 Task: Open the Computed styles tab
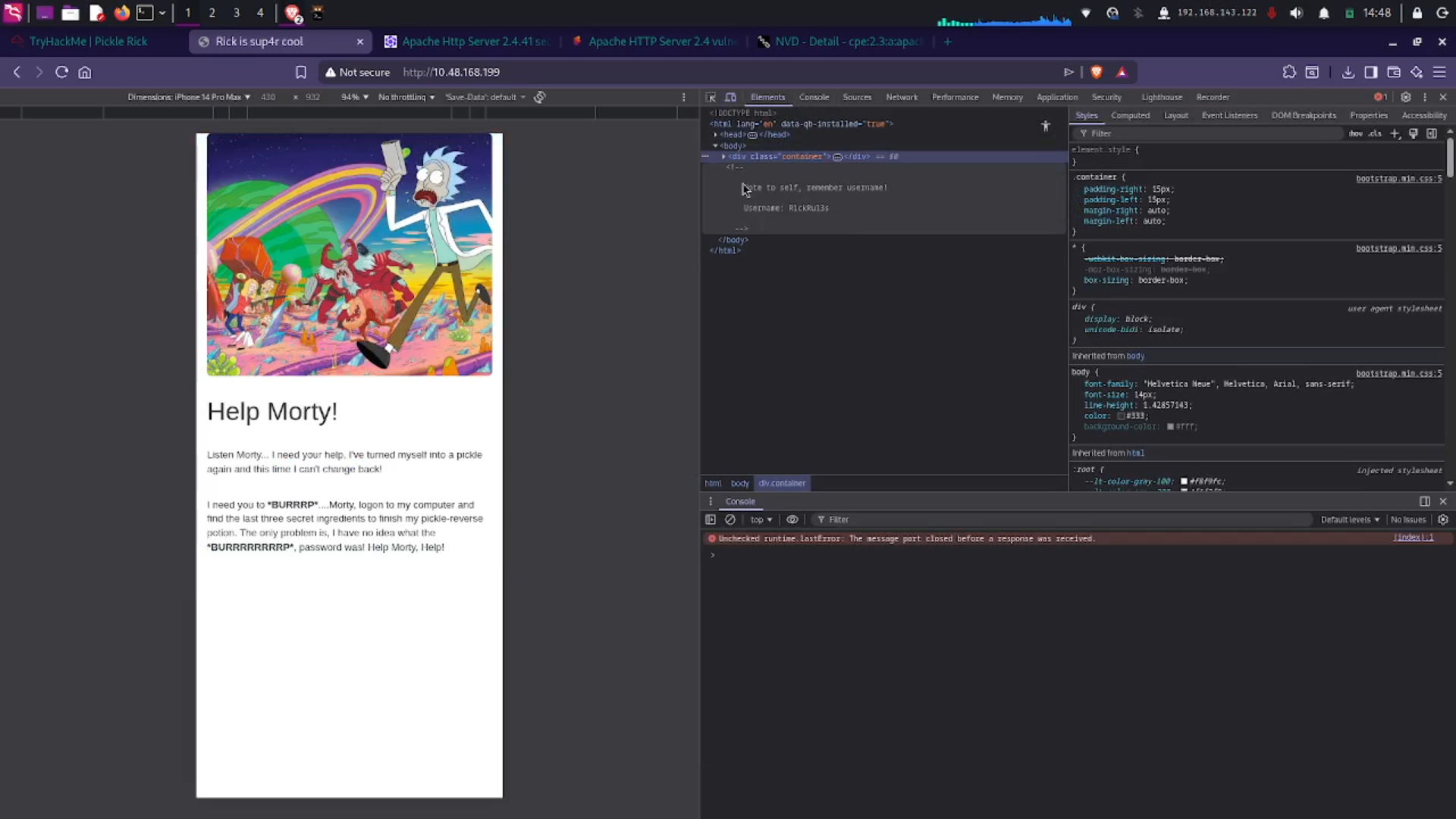point(1130,115)
